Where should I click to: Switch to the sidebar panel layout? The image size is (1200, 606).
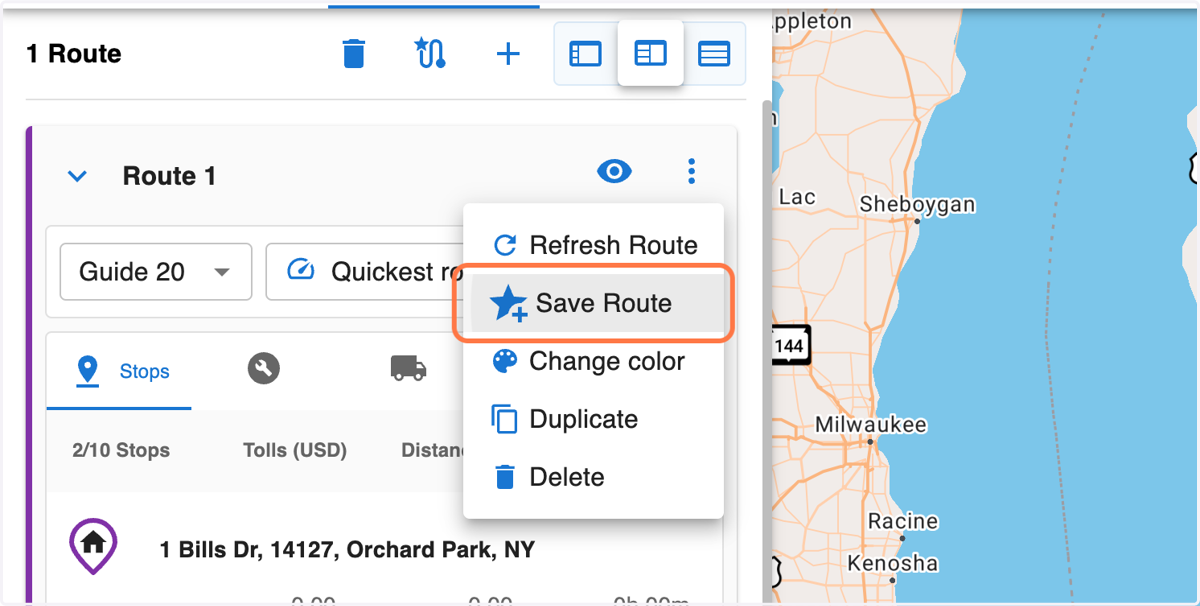coord(586,53)
